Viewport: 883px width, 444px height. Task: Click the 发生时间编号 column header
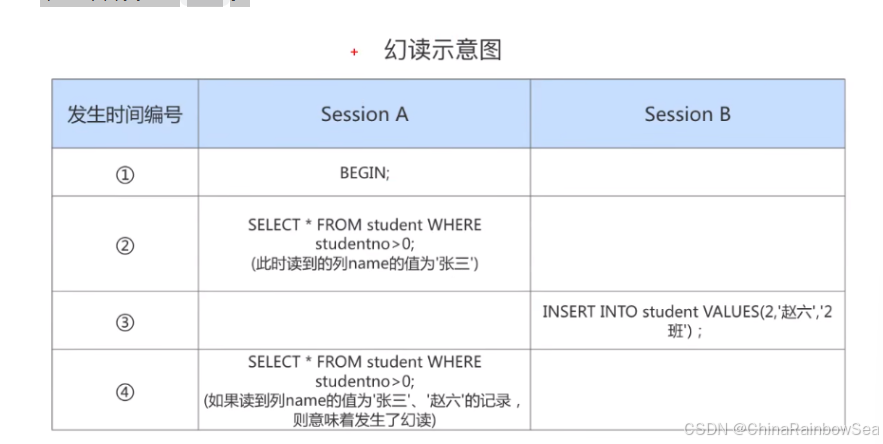tap(125, 114)
